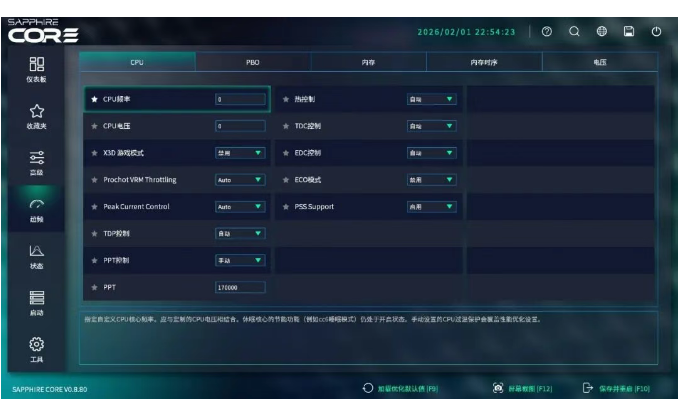Open the Status (状态) sidebar section
The height and width of the screenshot is (409, 683).
click(35, 256)
